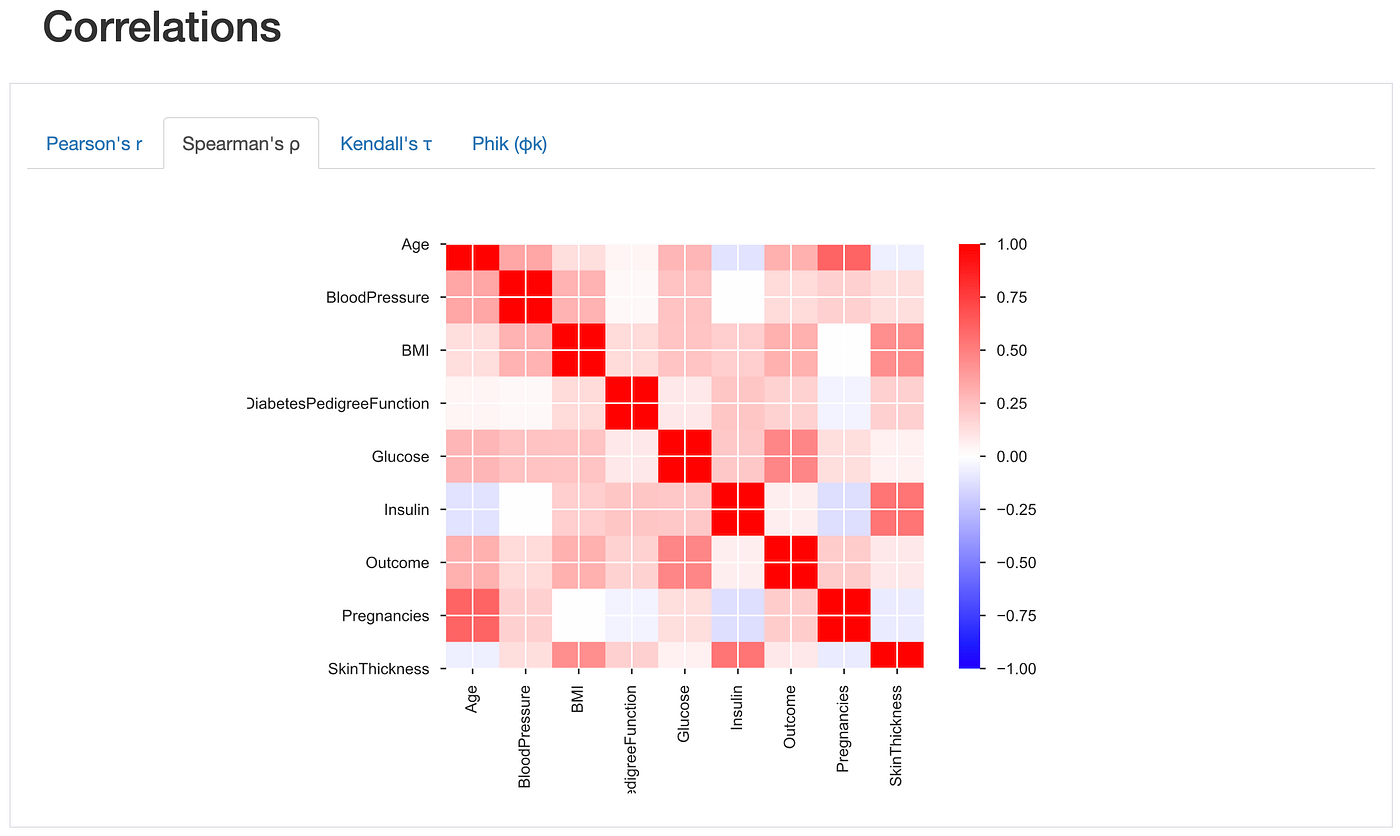Click the Glucose-Insulin correlation cell

[x=738, y=456]
